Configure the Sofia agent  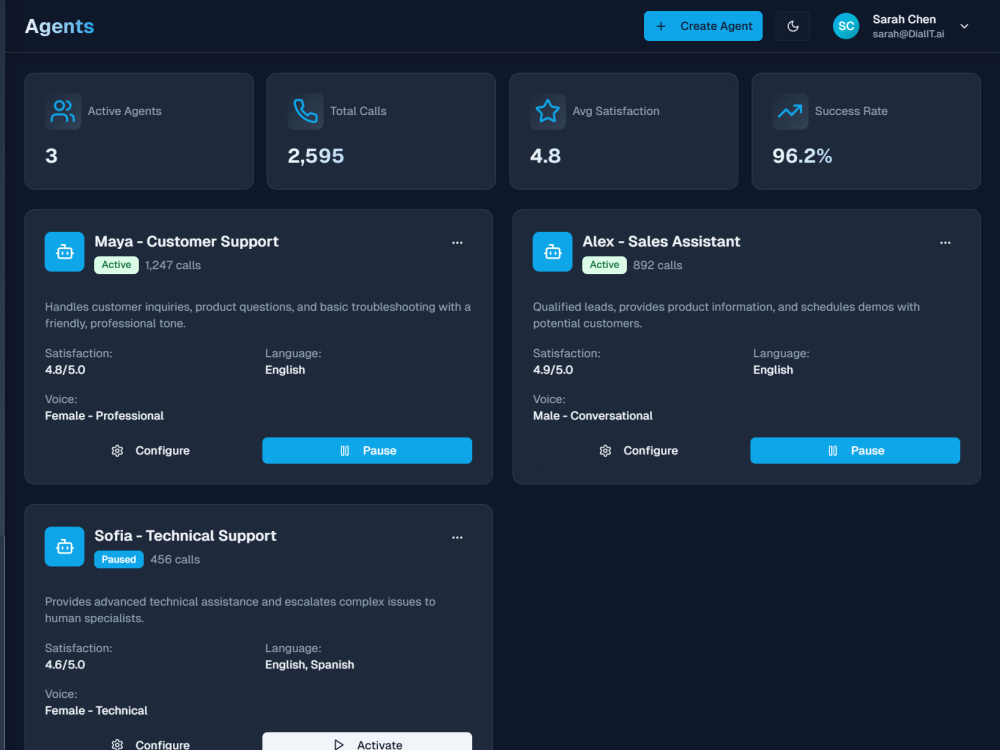[x=150, y=742]
